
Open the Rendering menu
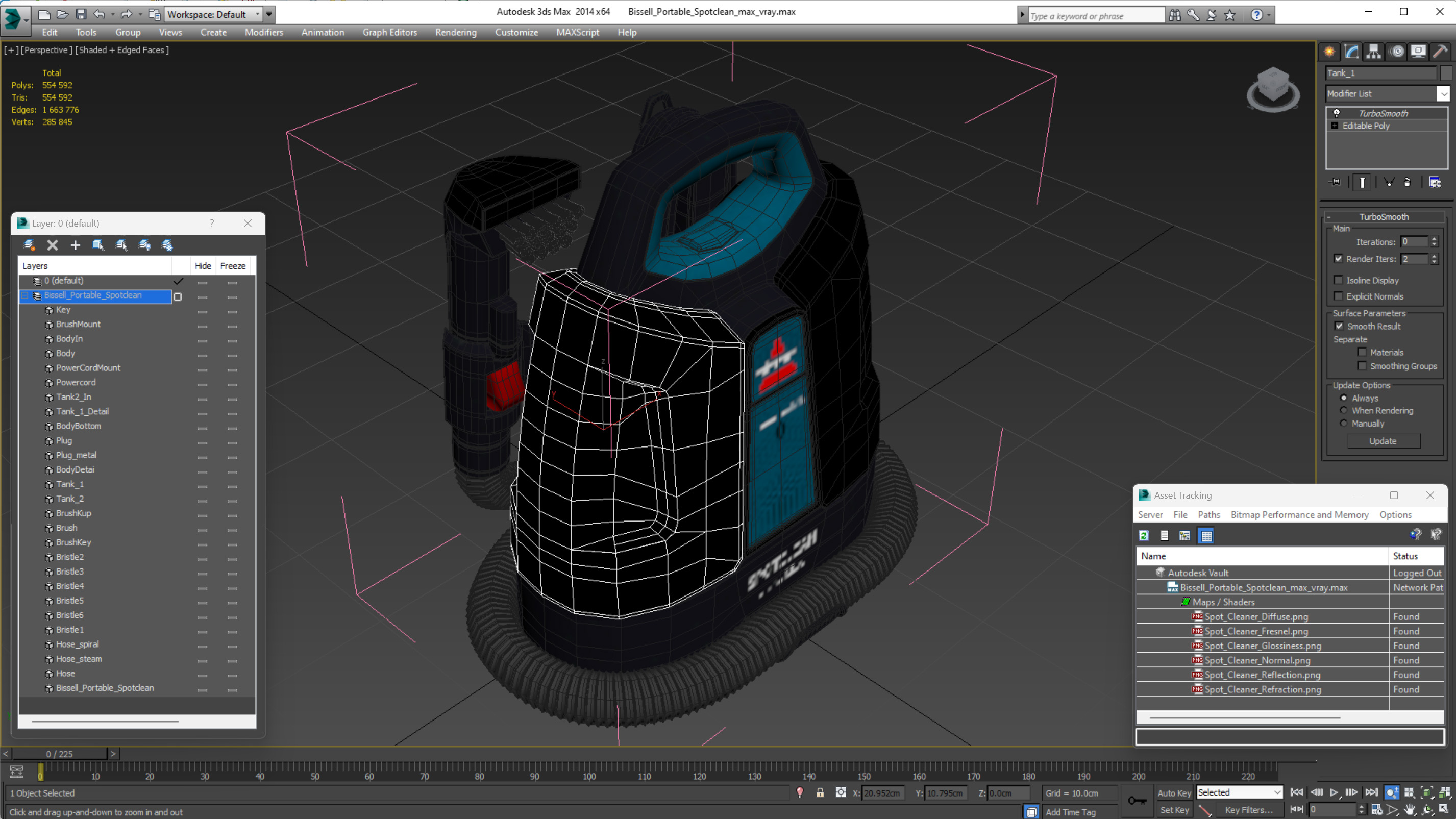pyautogui.click(x=456, y=32)
